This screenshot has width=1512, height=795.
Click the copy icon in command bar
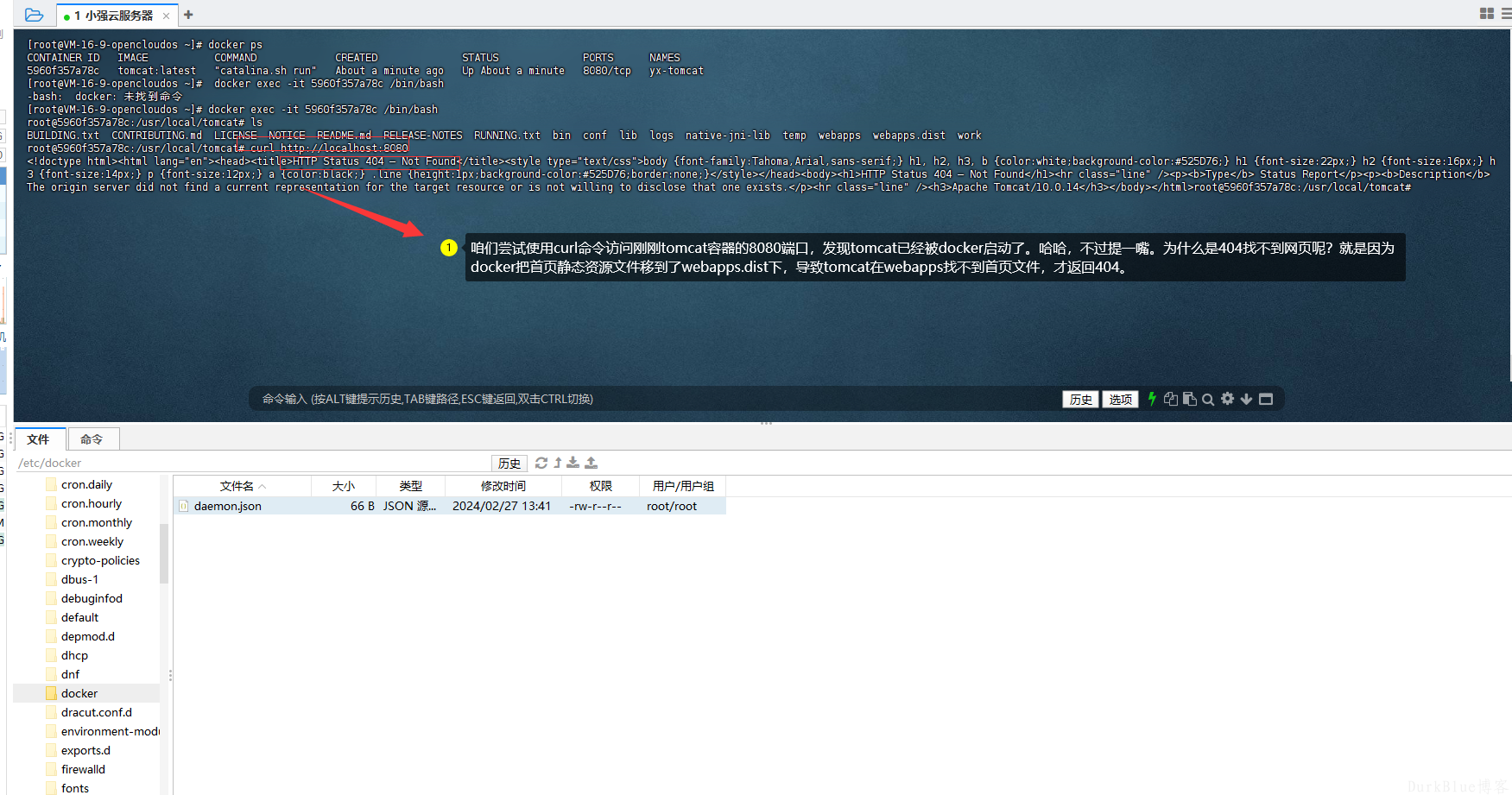click(1171, 399)
